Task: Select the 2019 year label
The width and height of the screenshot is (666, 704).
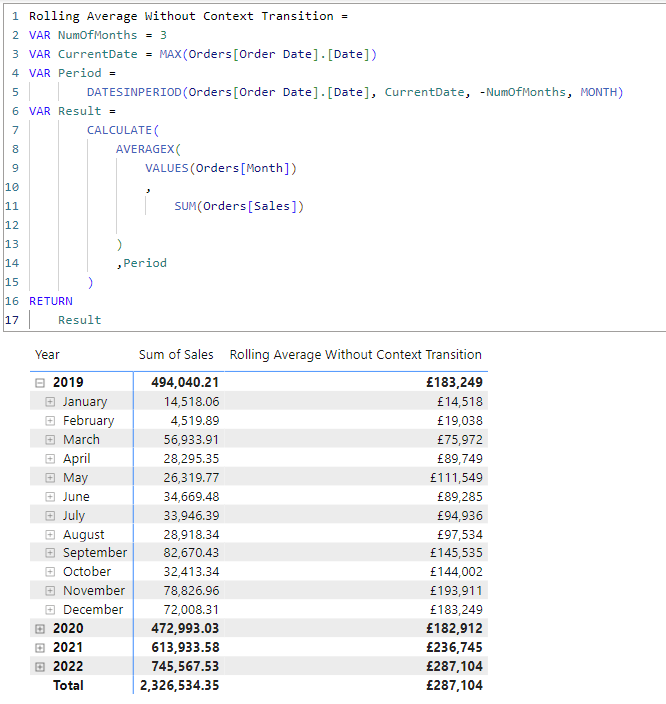Action: 68,383
